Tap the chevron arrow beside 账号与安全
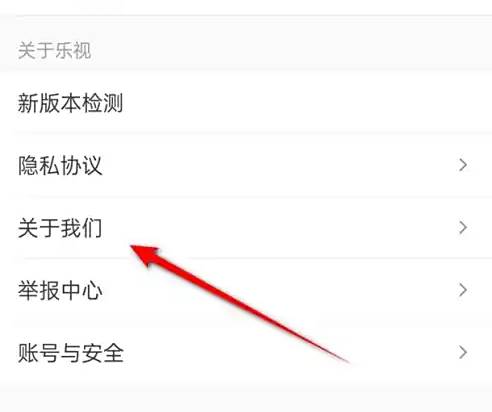Screen dimensions: 492x412 463,352
